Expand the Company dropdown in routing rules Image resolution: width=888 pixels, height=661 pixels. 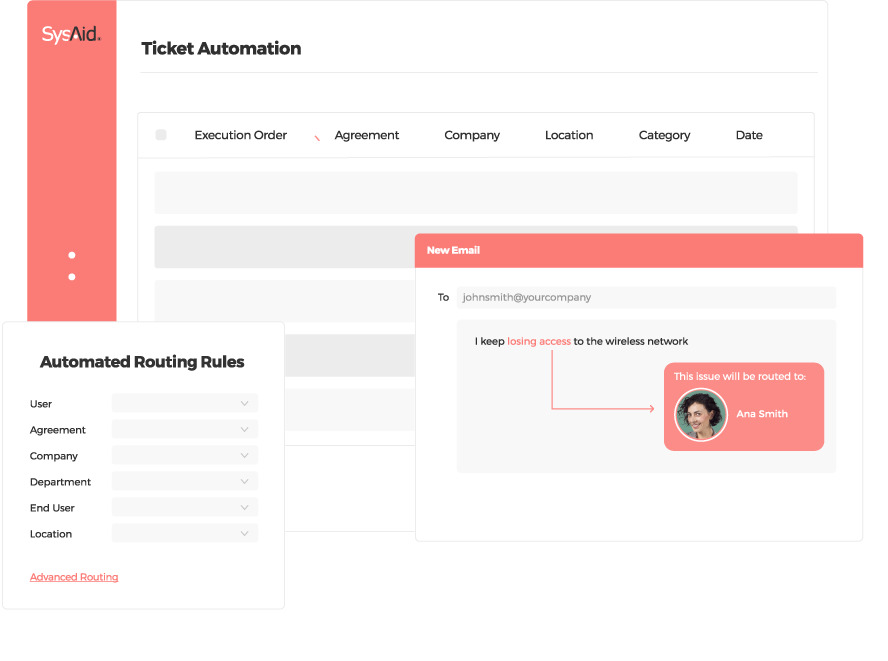click(185, 455)
